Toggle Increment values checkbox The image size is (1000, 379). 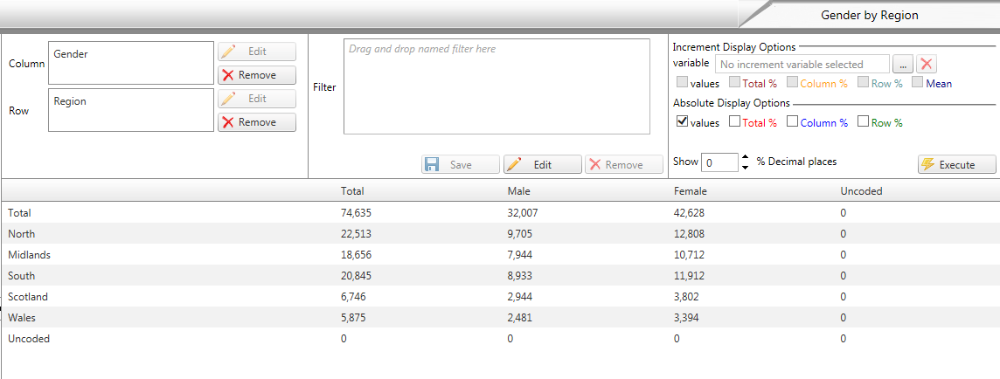point(682,82)
